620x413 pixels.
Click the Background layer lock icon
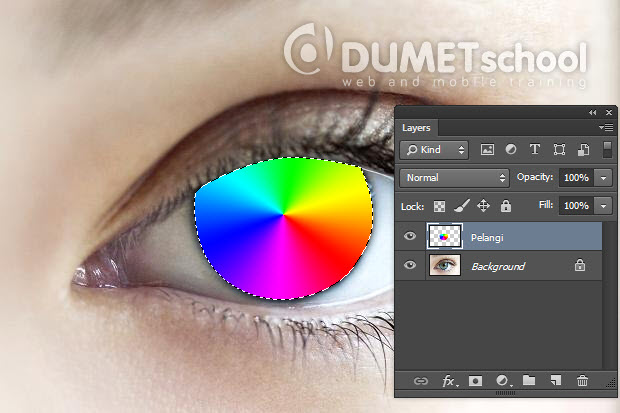(580, 265)
